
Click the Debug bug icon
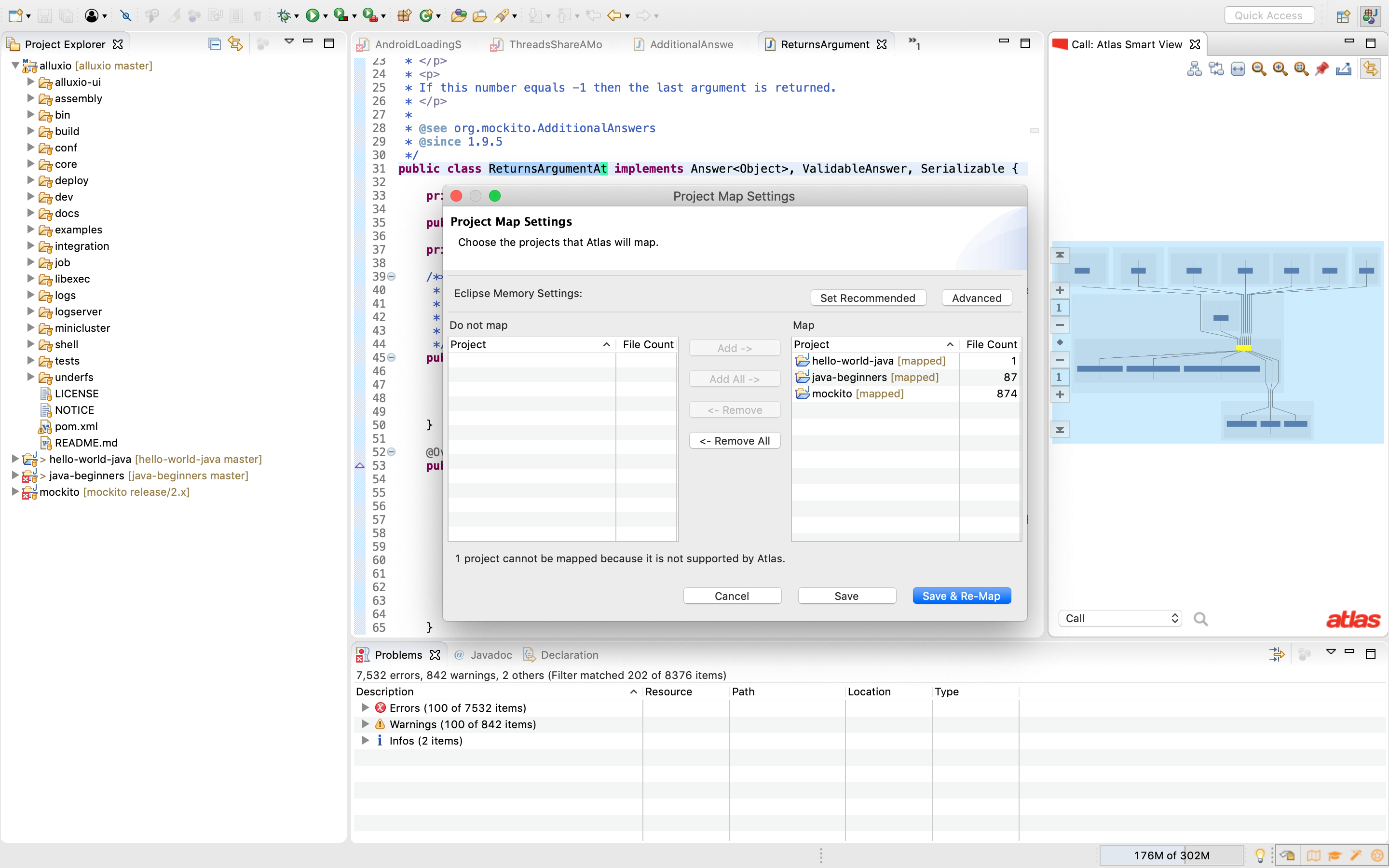click(284, 15)
